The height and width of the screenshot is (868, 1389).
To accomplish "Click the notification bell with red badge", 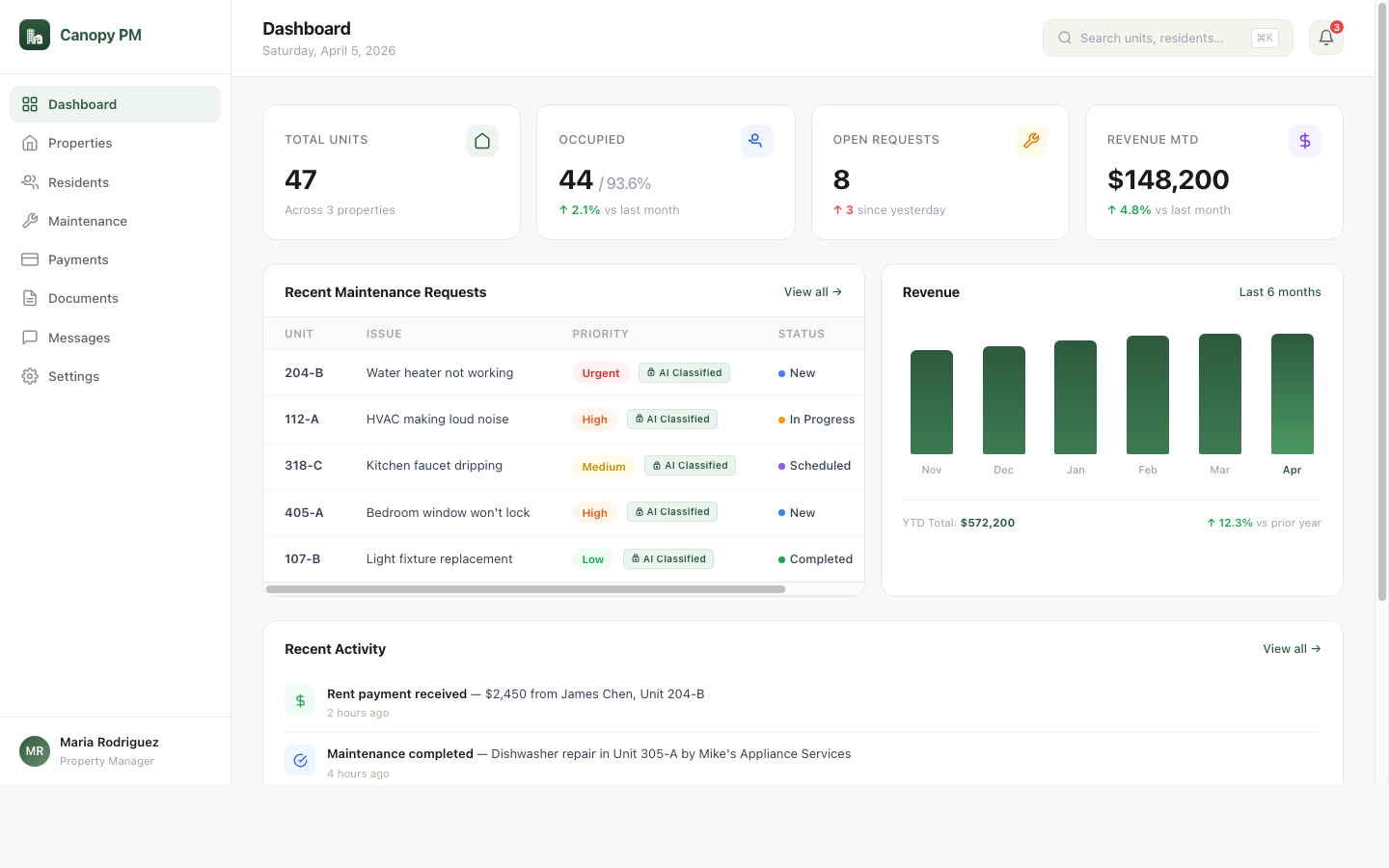I will click(1325, 38).
